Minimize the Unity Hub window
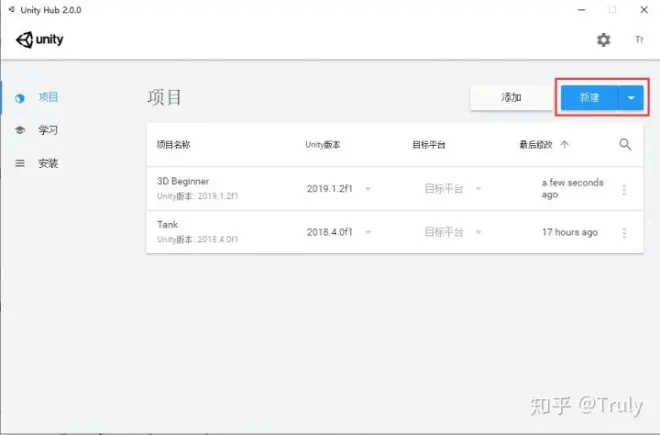 582,10
